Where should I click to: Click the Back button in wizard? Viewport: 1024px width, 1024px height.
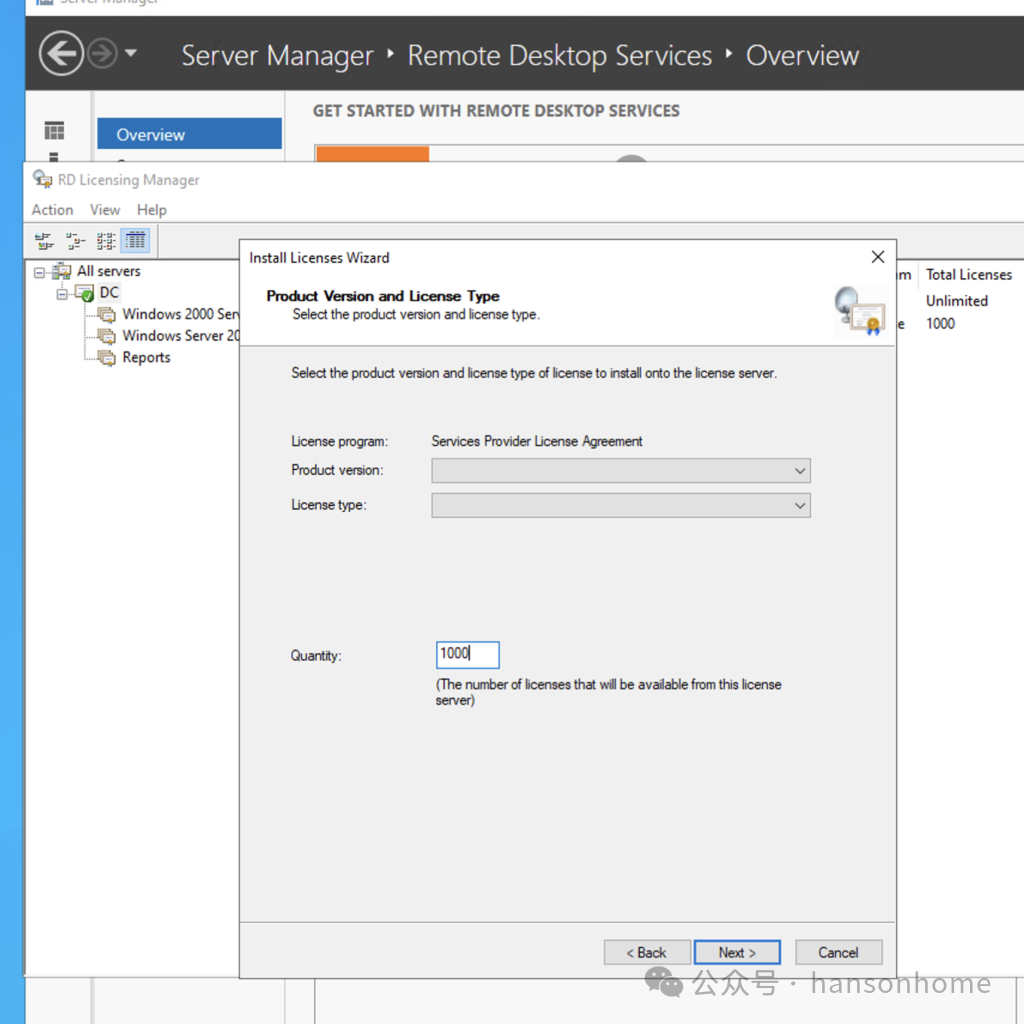pyautogui.click(x=646, y=953)
